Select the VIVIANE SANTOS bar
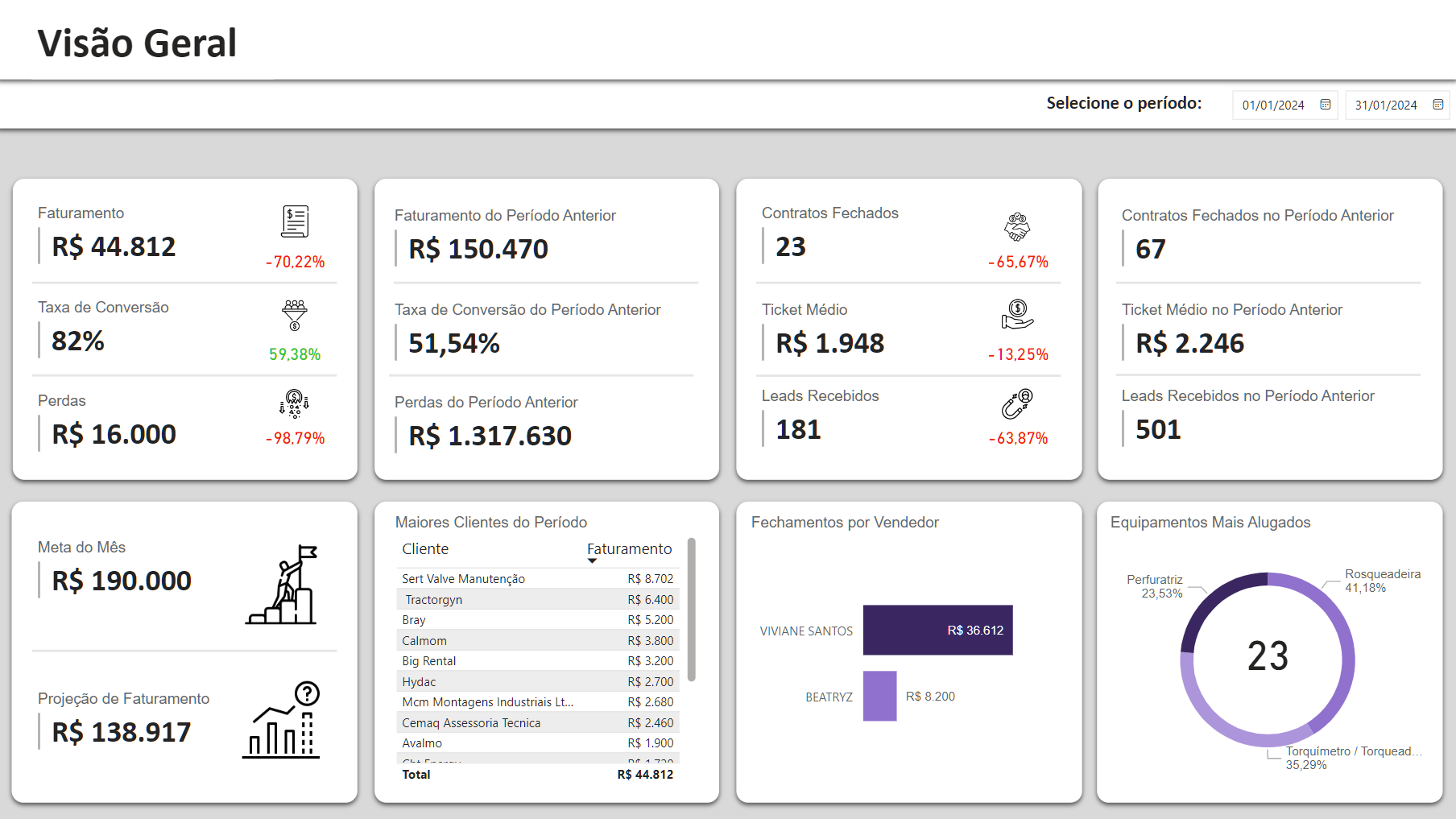Viewport: 1456px width, 819px height. click(x=937, y=631)
